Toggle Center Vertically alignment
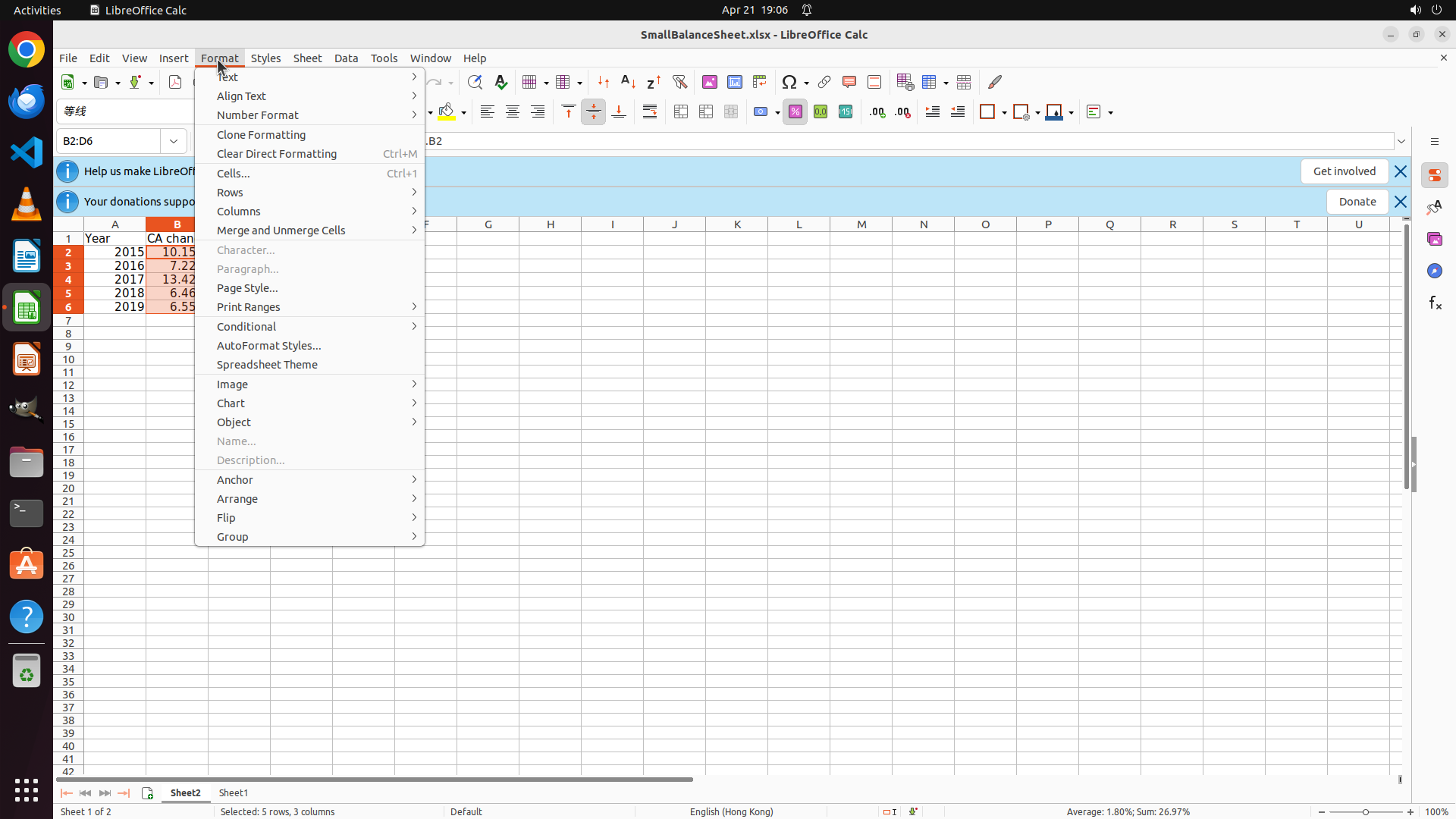 click(594, 112)
